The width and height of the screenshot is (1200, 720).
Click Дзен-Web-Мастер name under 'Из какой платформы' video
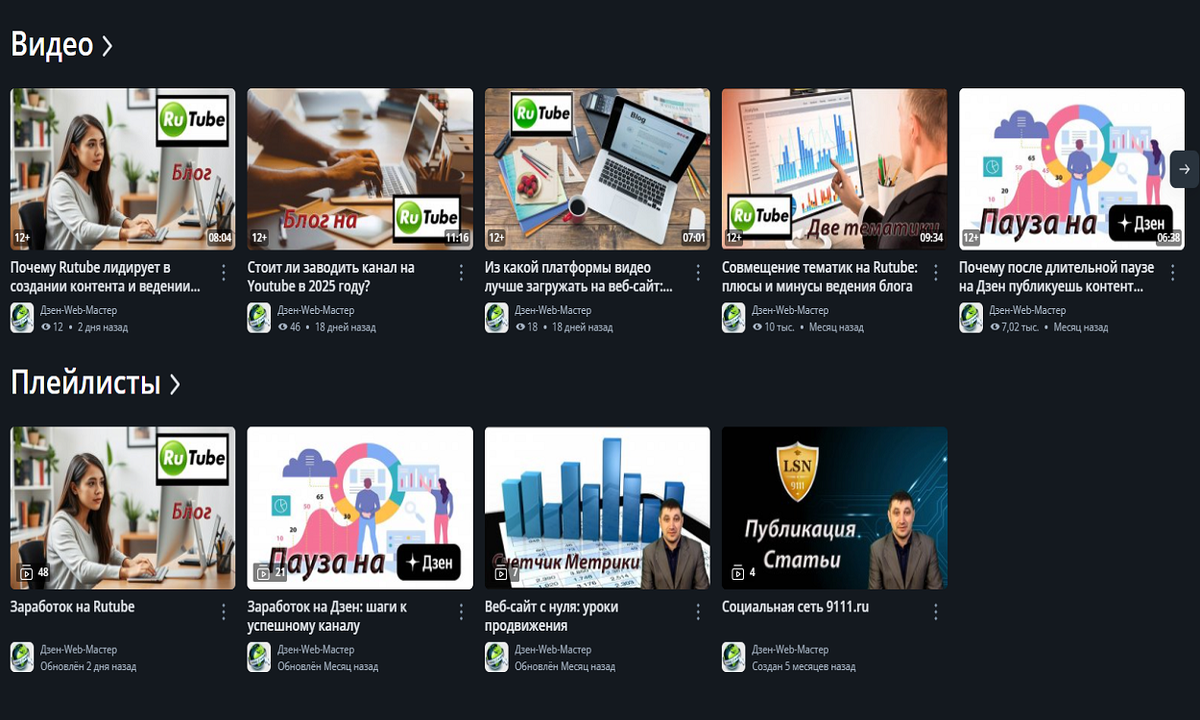pos(553,311)
